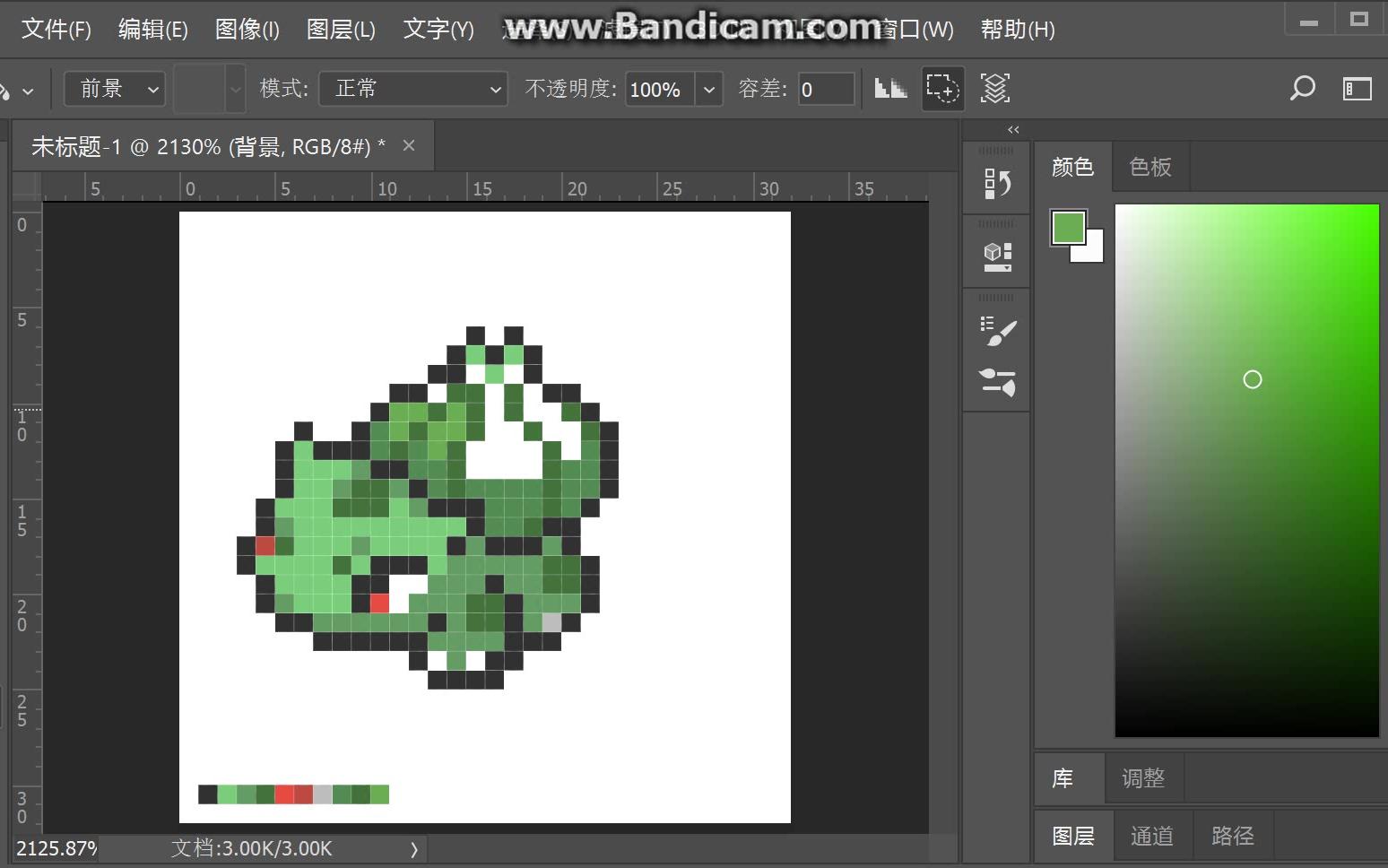Viewport: 1388px width, 868px height.
Task: Click the ruler origin corner box
Action: tap(27, 187)
